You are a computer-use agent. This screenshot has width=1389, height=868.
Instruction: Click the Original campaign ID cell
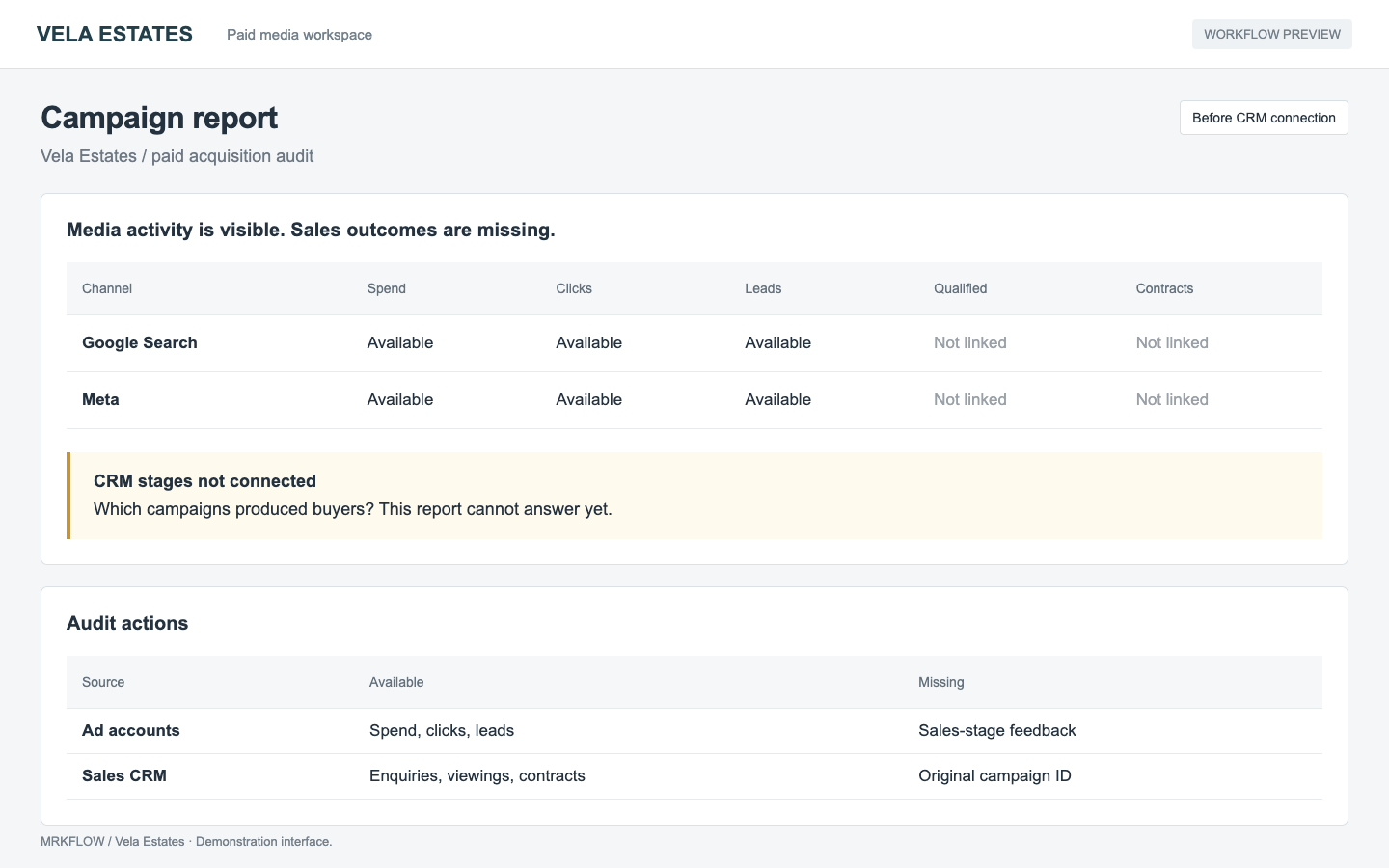click(x=994, y=775)
